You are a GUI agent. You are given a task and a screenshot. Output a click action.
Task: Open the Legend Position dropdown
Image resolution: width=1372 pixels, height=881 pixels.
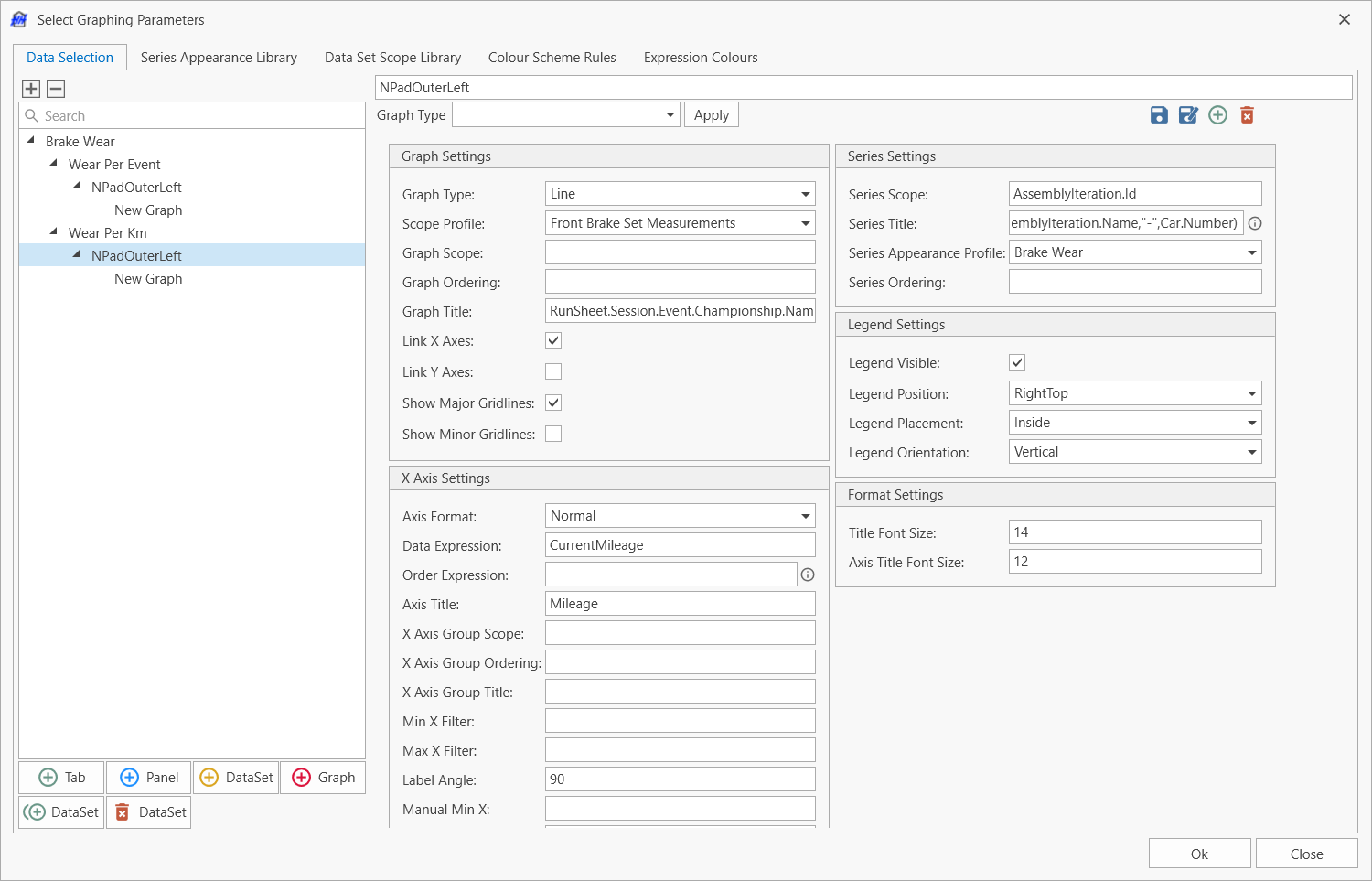tap(1251, 393)
